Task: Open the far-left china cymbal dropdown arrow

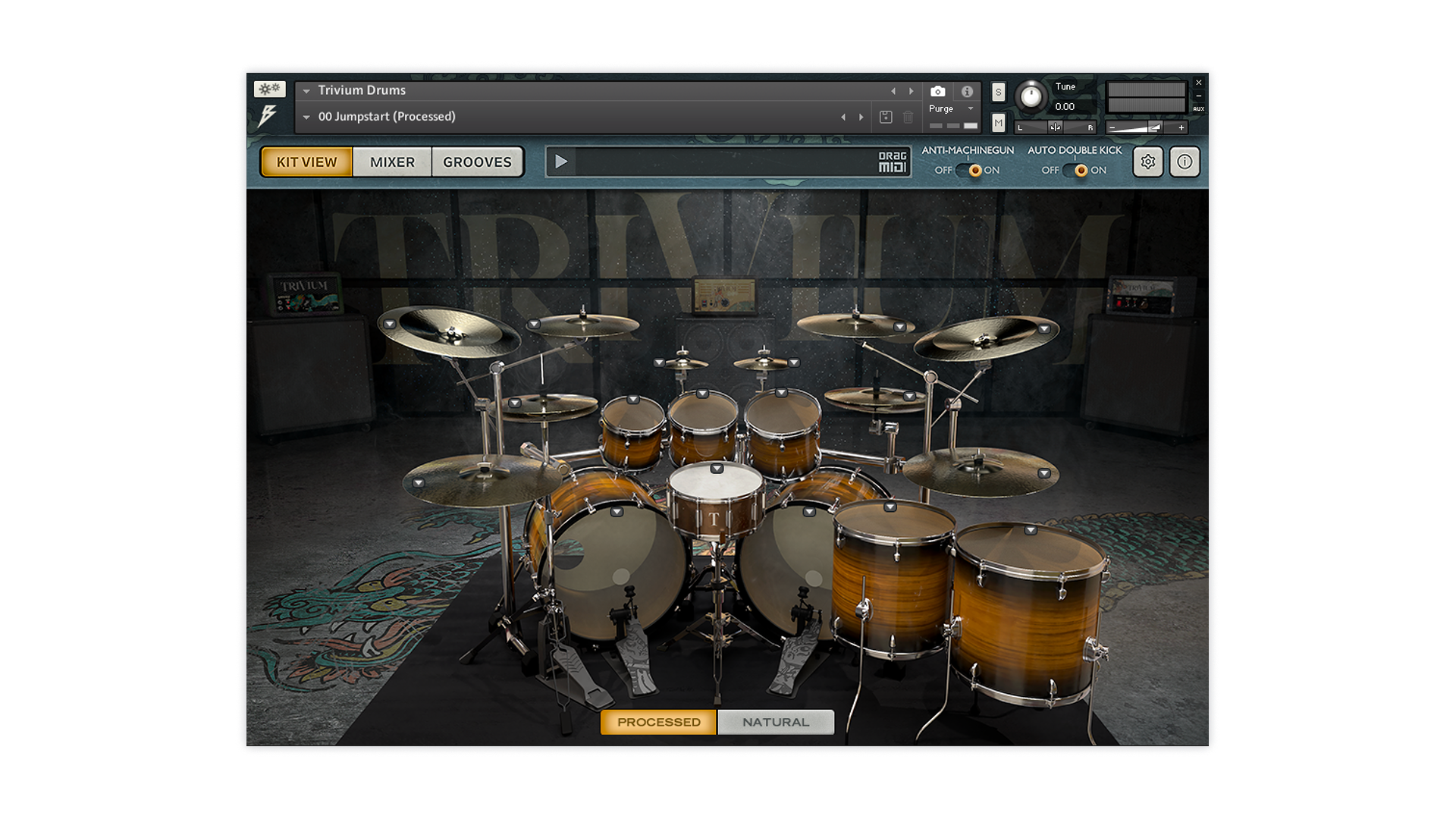Action: [389, 324]
